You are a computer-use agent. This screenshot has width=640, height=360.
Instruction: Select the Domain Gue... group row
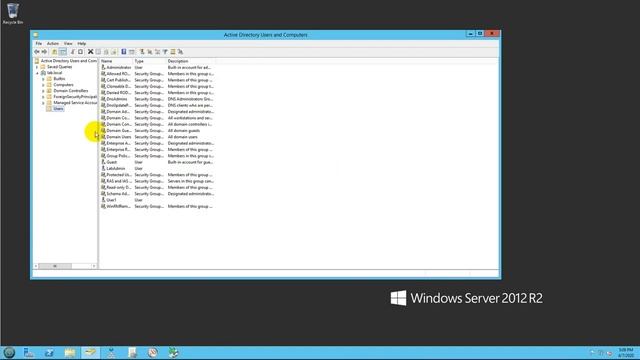pyautogui.click(x=157, y=131)
